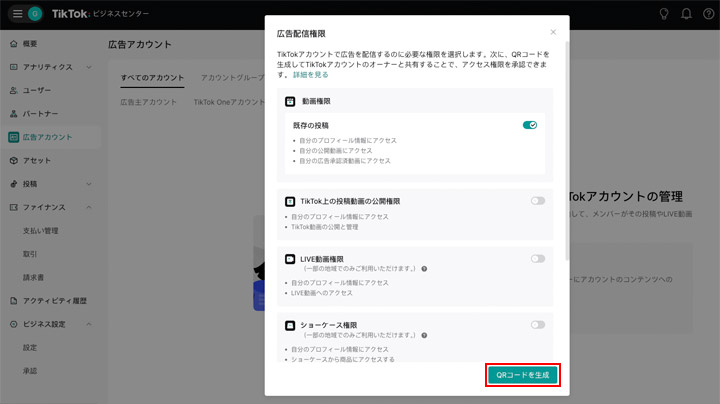Click the 広告アカウント page heading

[x=140, y=45]
